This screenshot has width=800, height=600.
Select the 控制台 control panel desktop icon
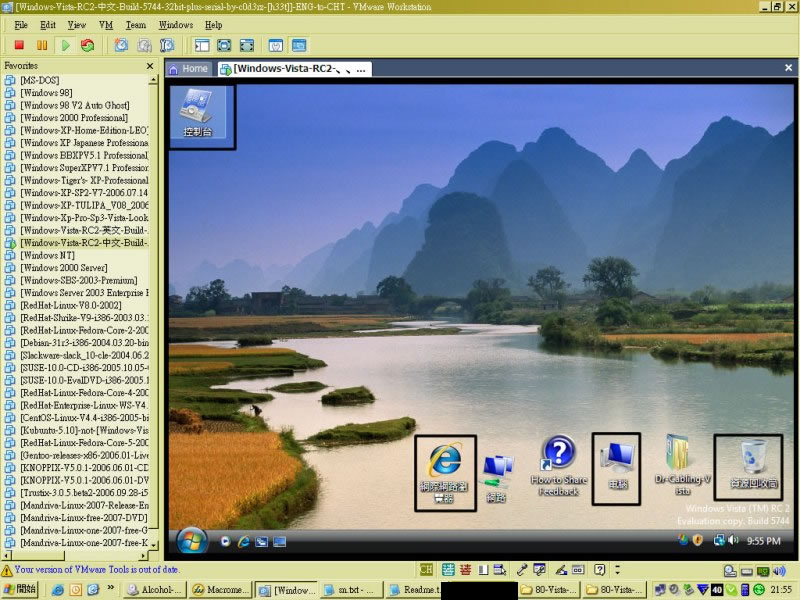pyautogui.click(x=198, y=114)
